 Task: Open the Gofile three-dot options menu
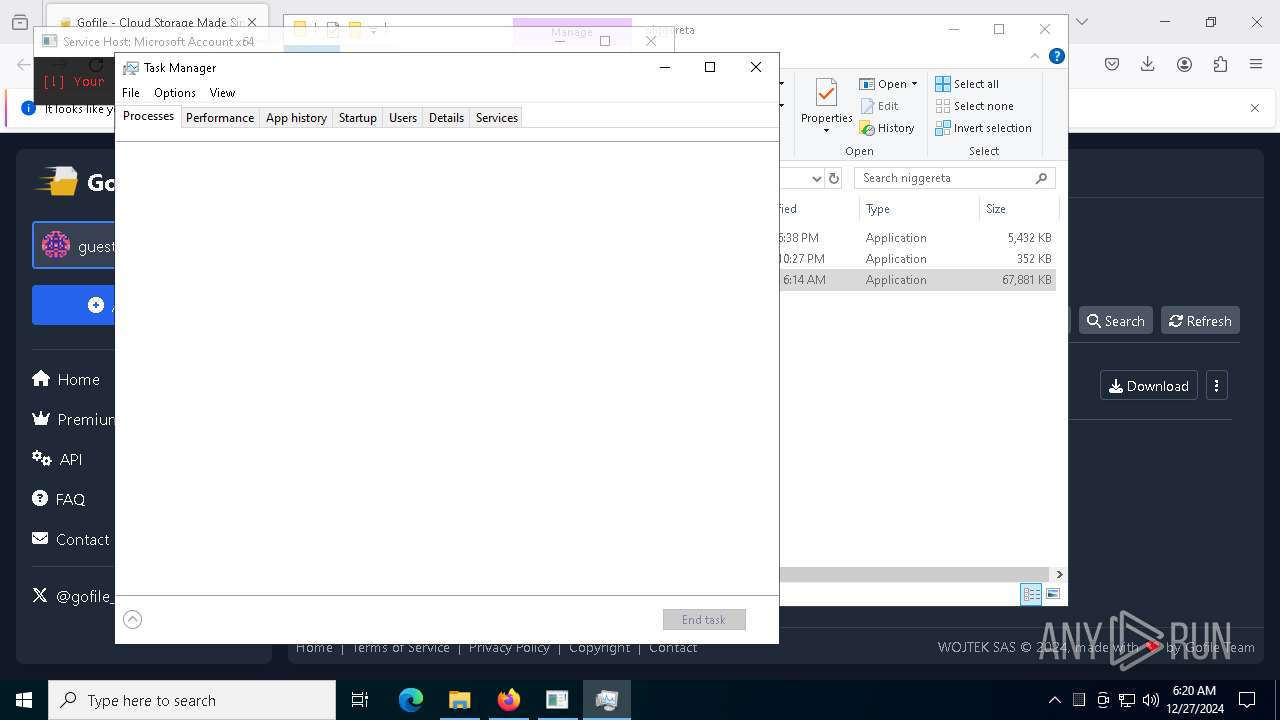[1217, 386]
